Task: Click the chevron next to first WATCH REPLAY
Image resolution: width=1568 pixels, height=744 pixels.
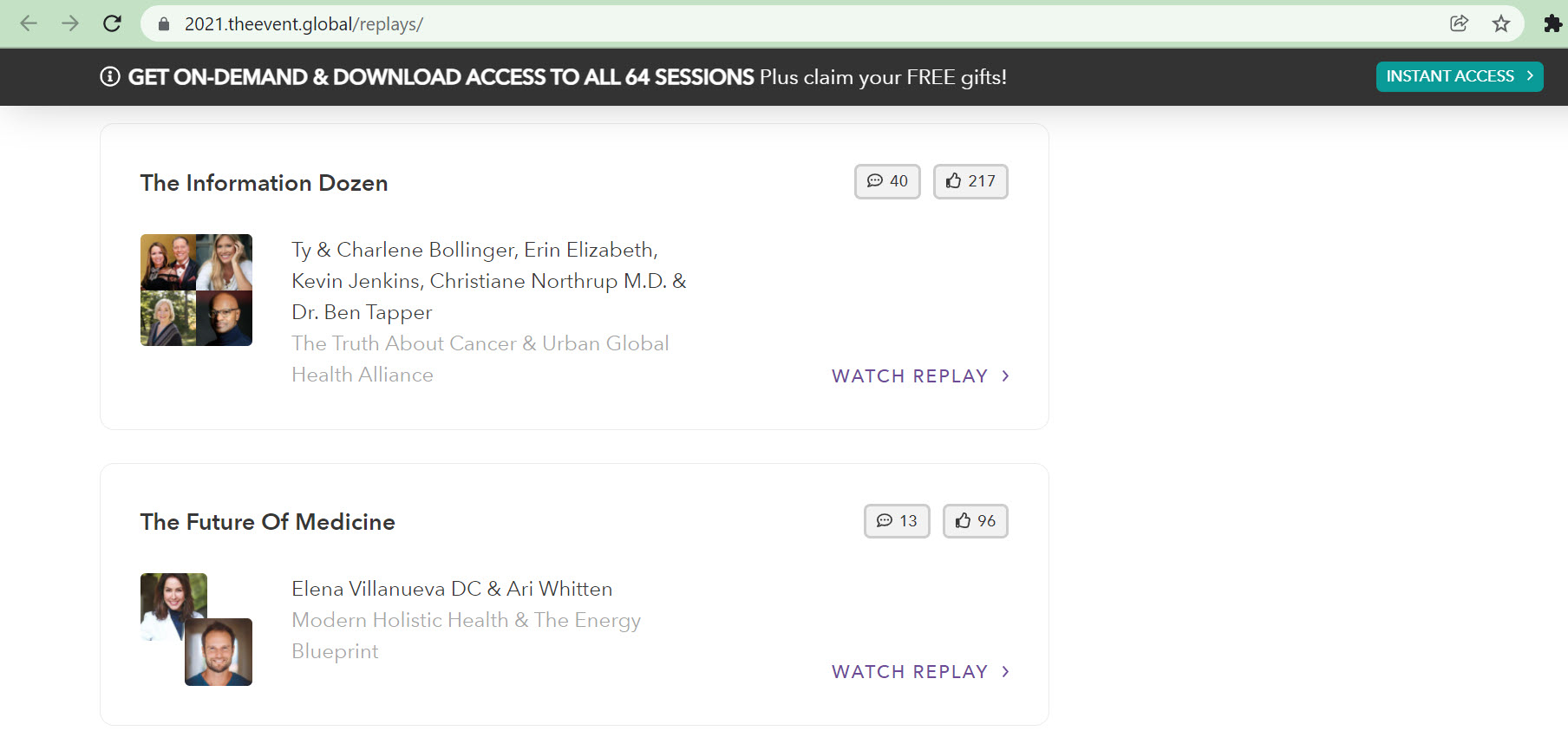Action: coord(1006,375)
